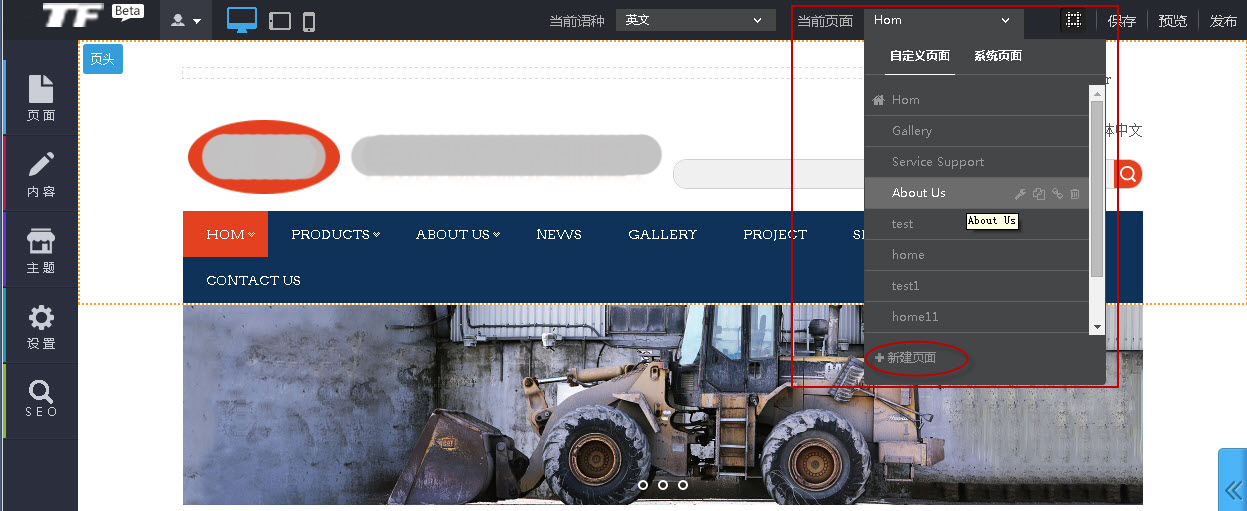The image size is (1247, 511).
Task: Open the SEO sidebar panel
Action: click(x=41, y=399)
